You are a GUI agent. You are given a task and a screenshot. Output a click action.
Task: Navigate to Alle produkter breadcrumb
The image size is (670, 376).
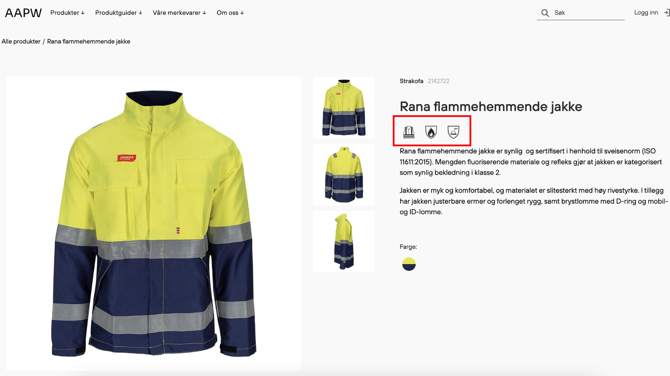click(21, 41)
